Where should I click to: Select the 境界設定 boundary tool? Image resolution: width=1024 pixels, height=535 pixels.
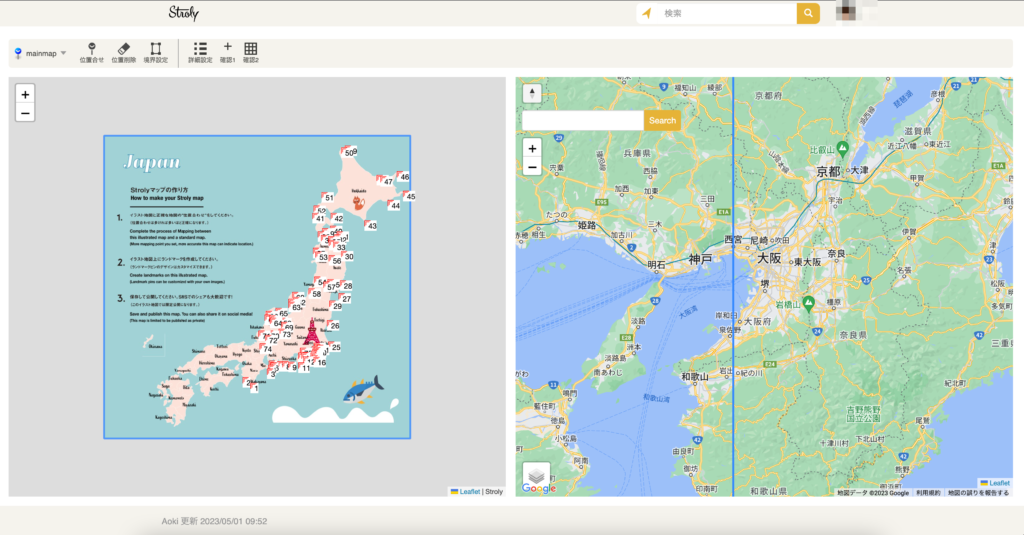pyautogui.click(x=155, y=52)
